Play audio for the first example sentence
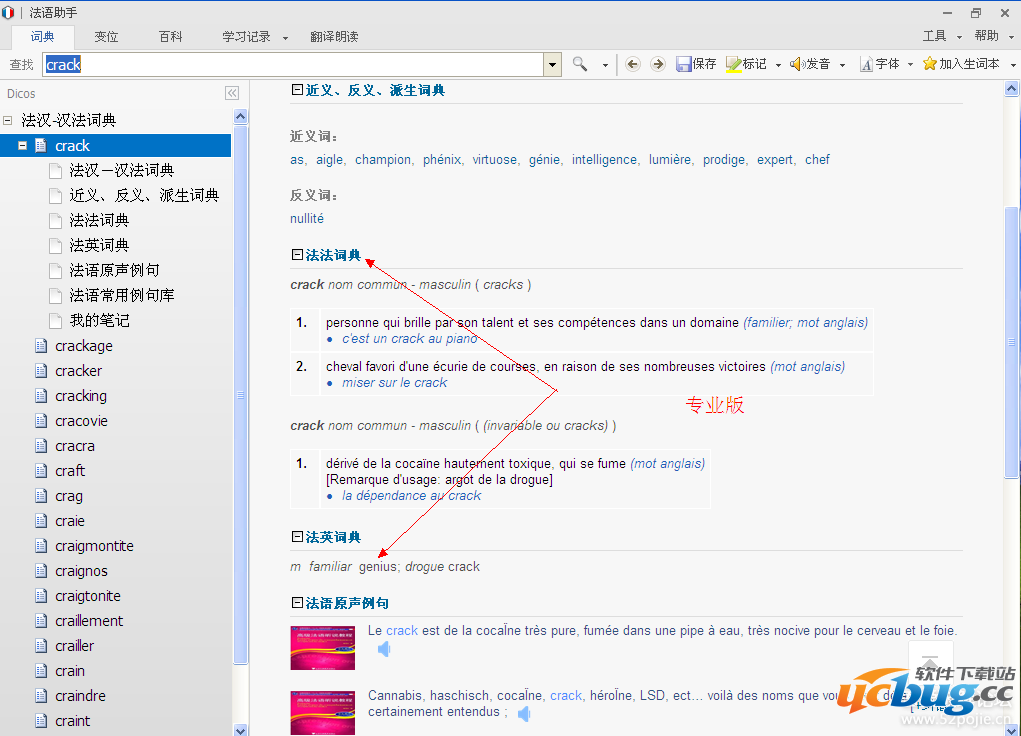The height and width of the screenshot is (736, 1021). pos(384,649)
